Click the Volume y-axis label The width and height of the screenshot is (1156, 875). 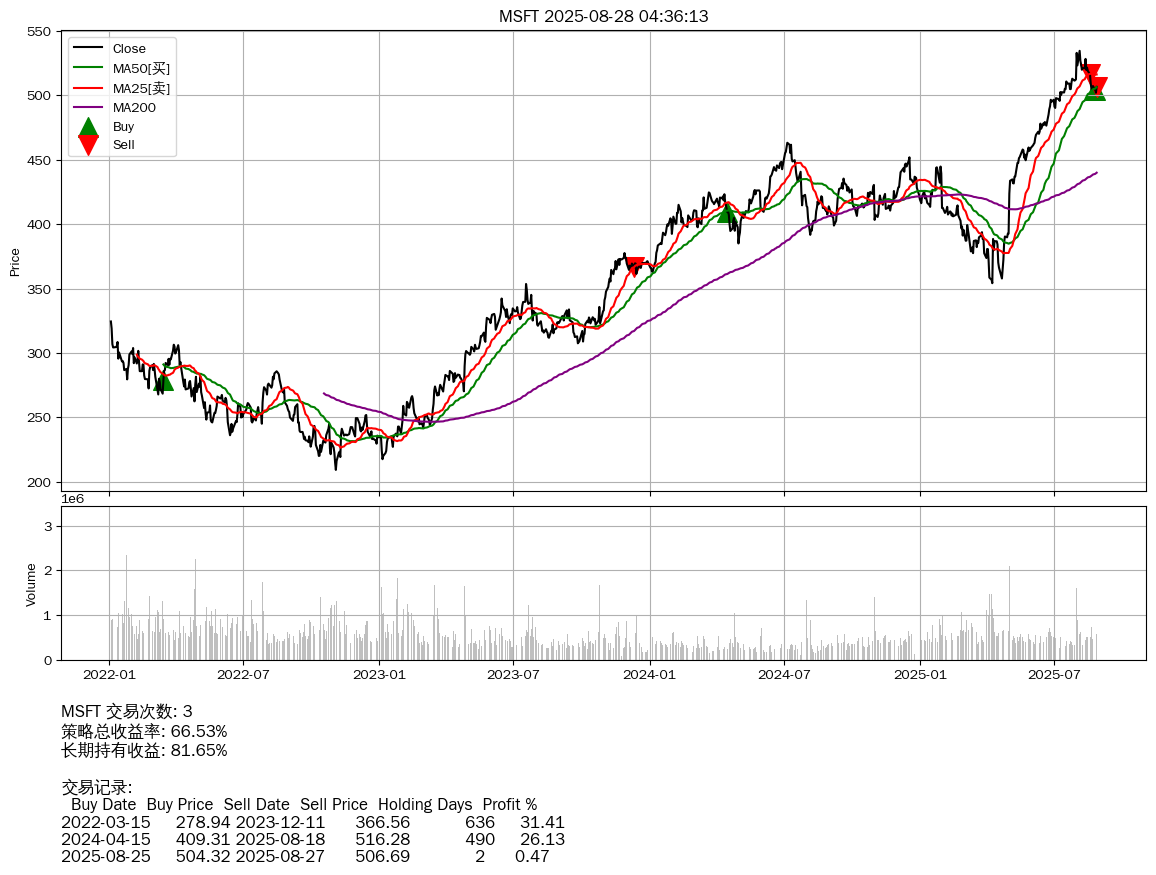pyautogui.click(x=31, y=584)
